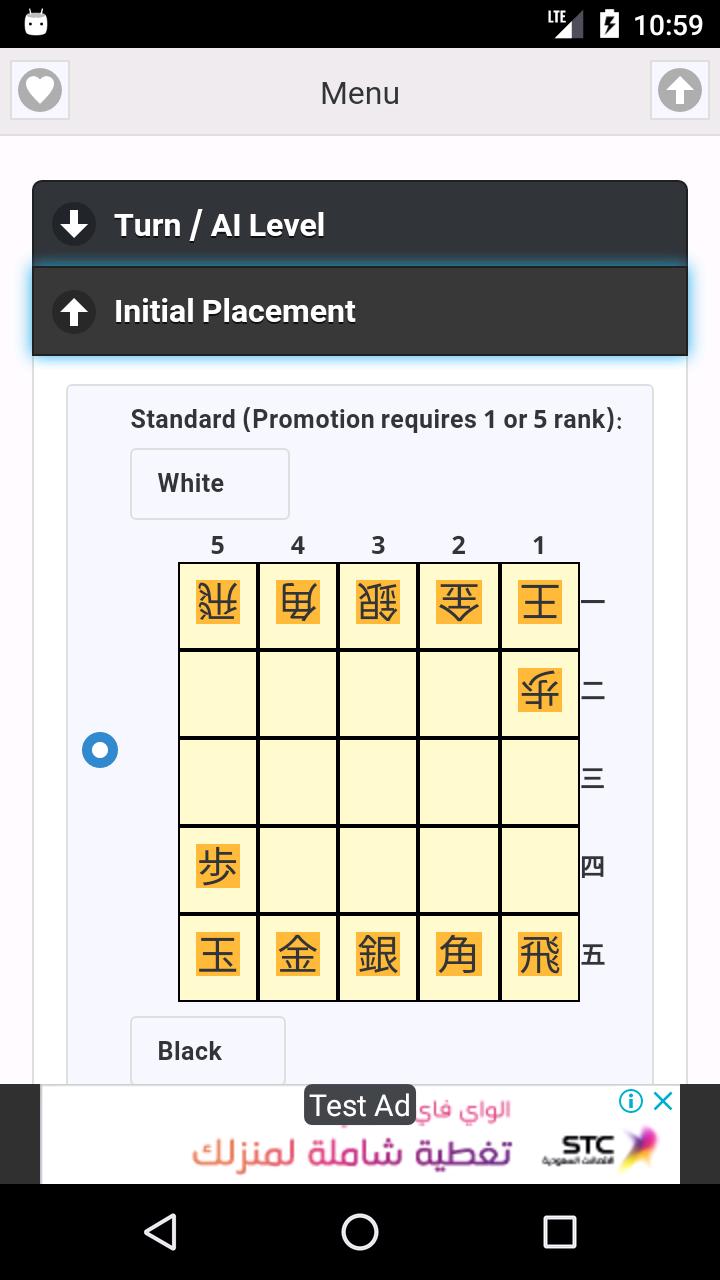Select the radio button beside the board
The height and width of the screenshot is (1280, 720).
[98, 749]
